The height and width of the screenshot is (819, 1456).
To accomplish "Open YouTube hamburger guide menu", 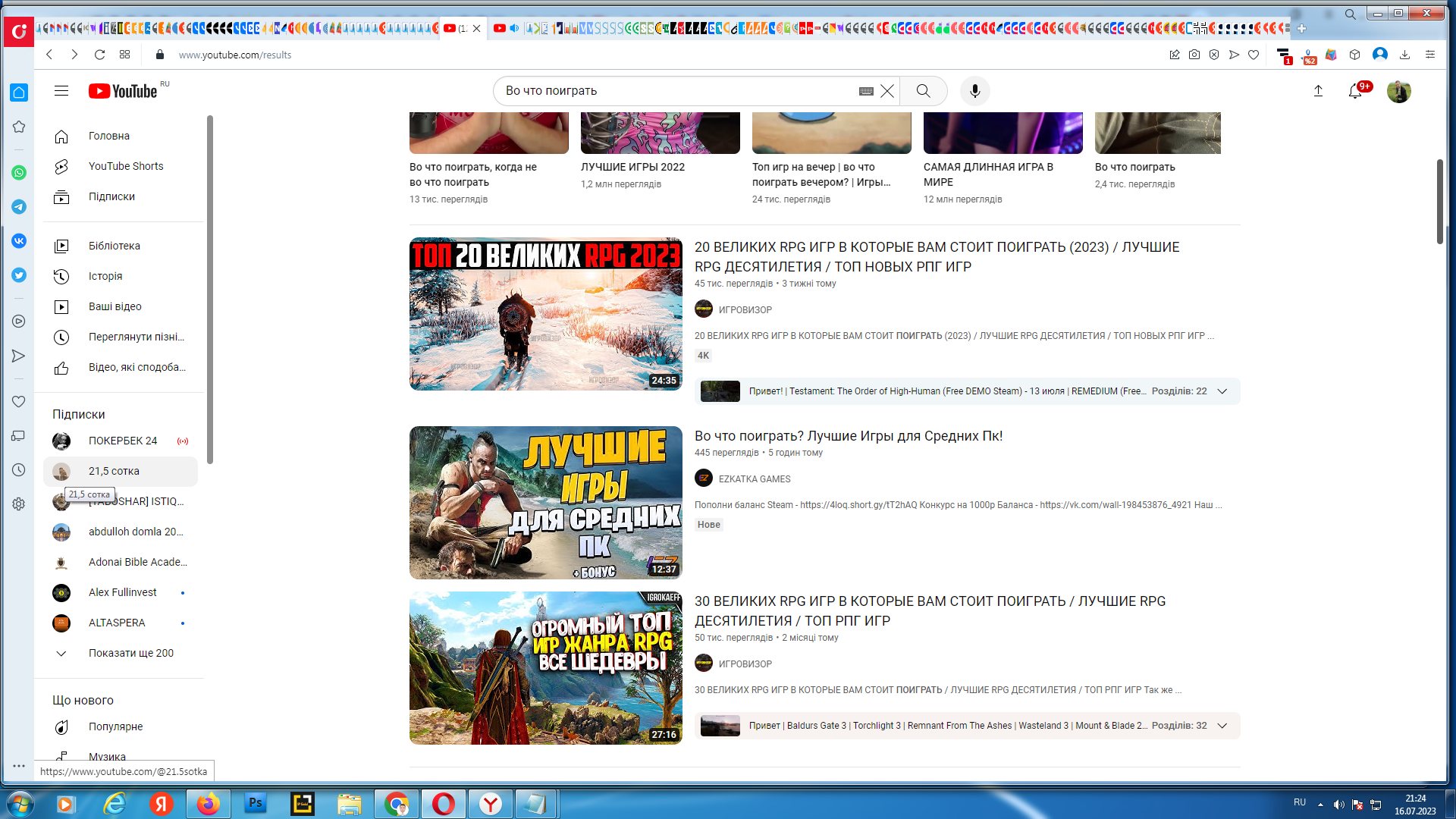I will coord(61,91).
